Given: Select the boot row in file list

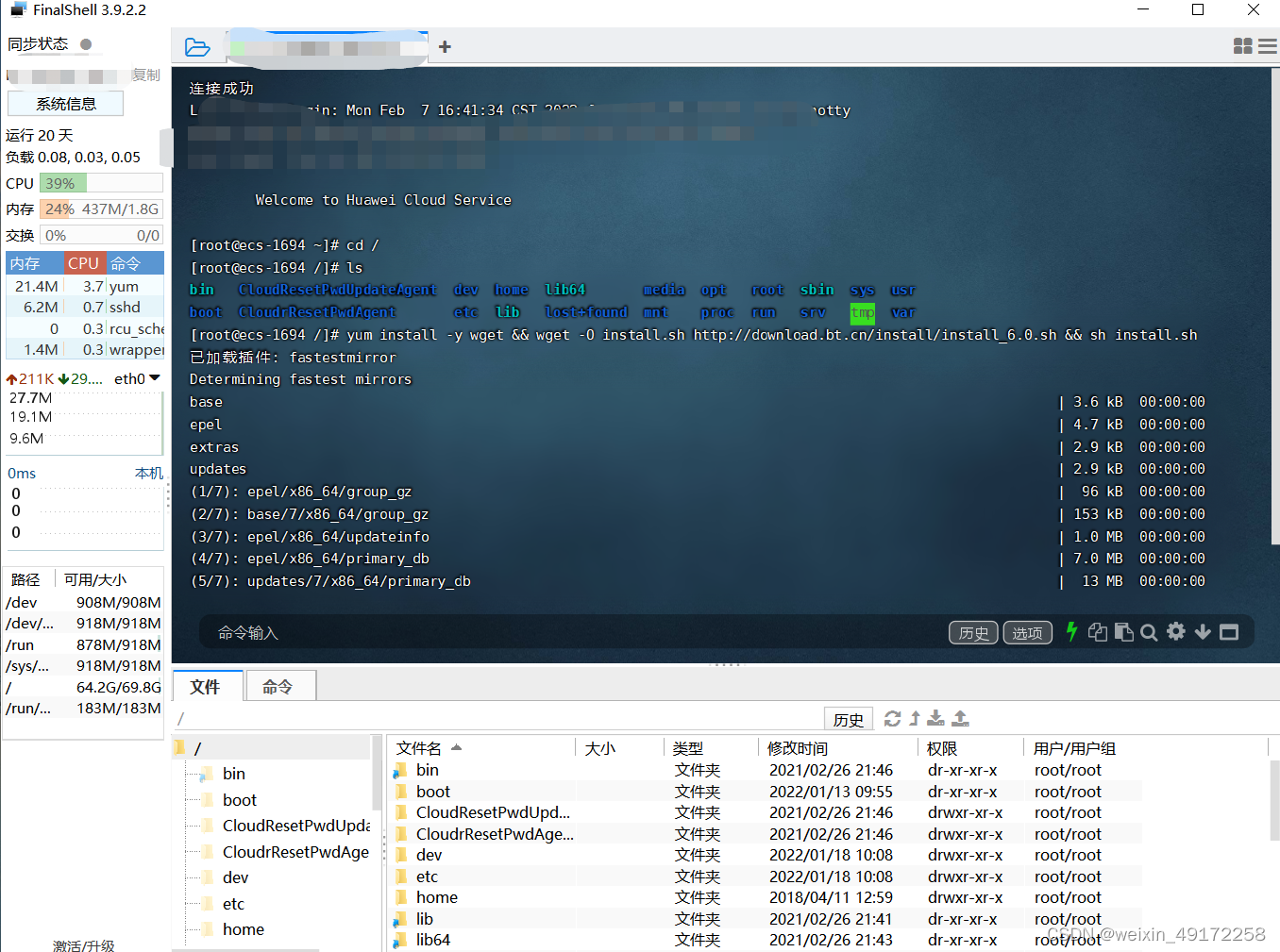Looking at the screenshot, I should click(x=765, y=792).
